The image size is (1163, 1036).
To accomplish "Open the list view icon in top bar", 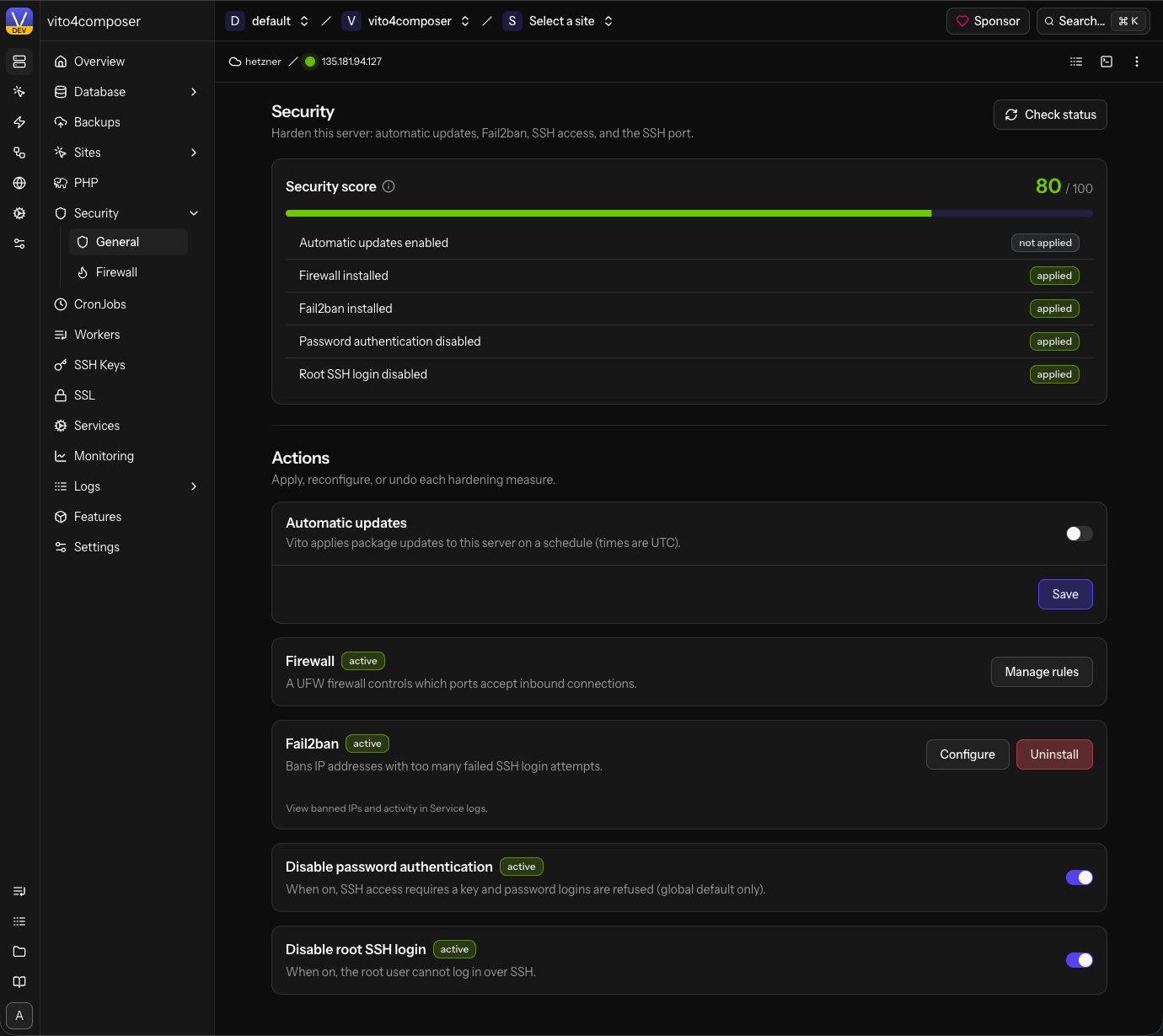I will [x=1076, y=62].
